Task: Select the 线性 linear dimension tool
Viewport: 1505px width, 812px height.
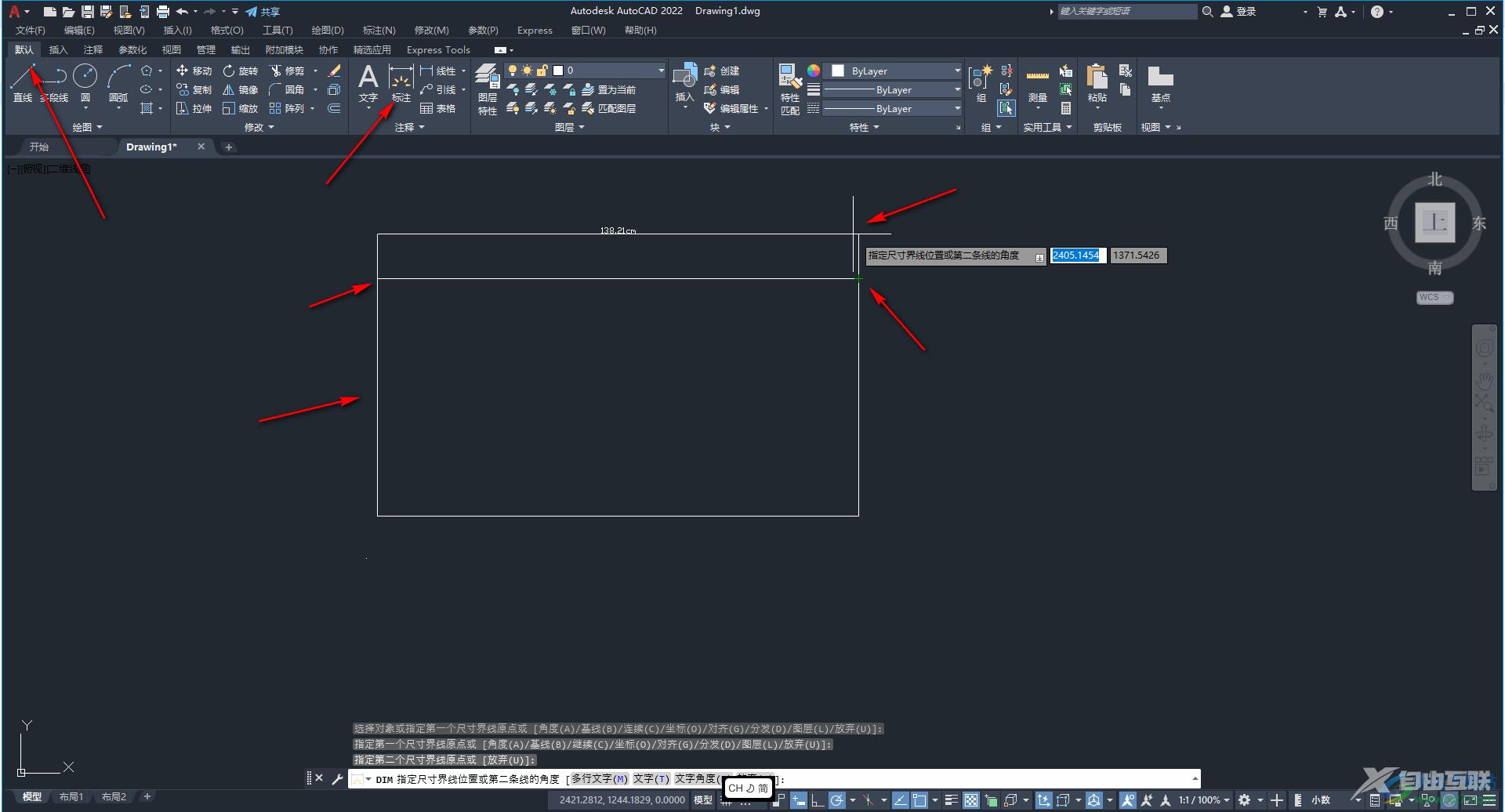Action: pyautogui.click(x=438, y=71)
